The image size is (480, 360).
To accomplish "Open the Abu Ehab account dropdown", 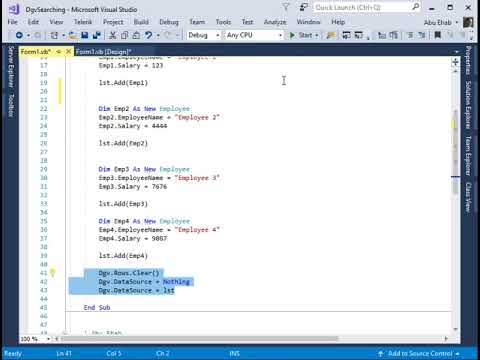I will 441,22.
